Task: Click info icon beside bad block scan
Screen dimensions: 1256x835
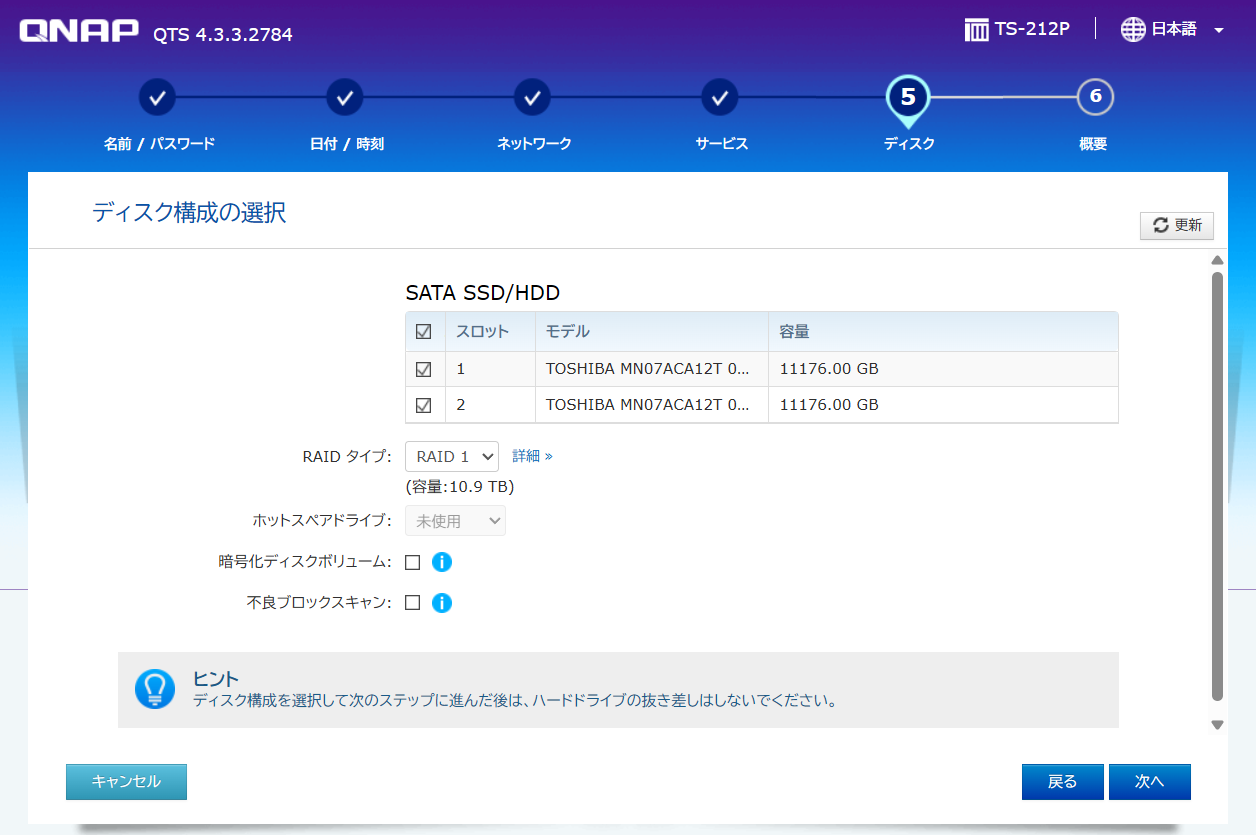Action: pyautogui.click(x=442, y=603)
